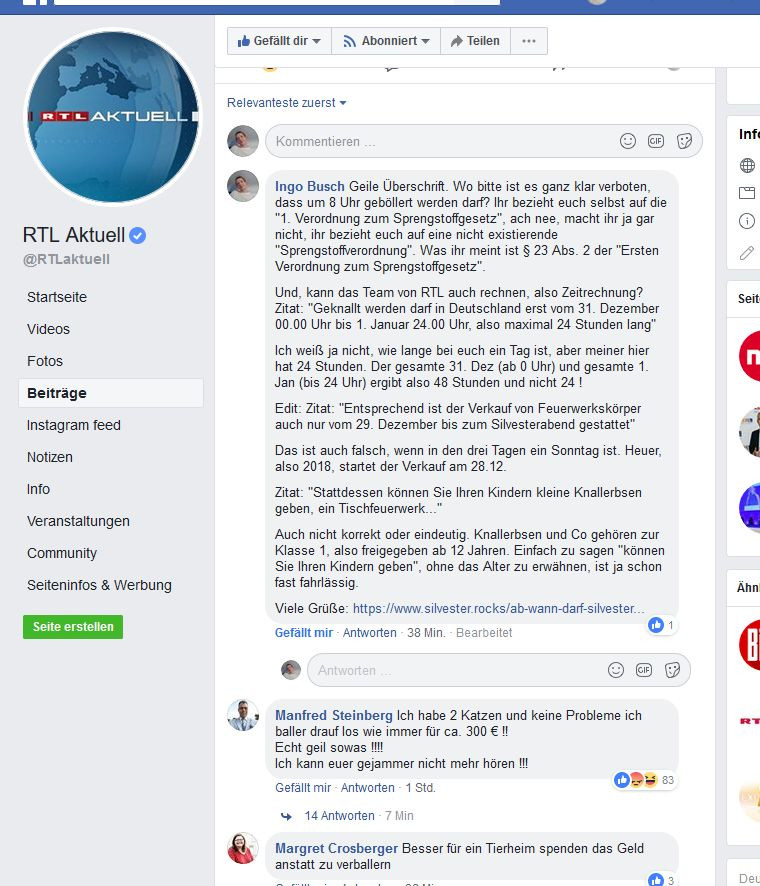Expand the 14 Antworten reply thread

click(x=339, y=816)
